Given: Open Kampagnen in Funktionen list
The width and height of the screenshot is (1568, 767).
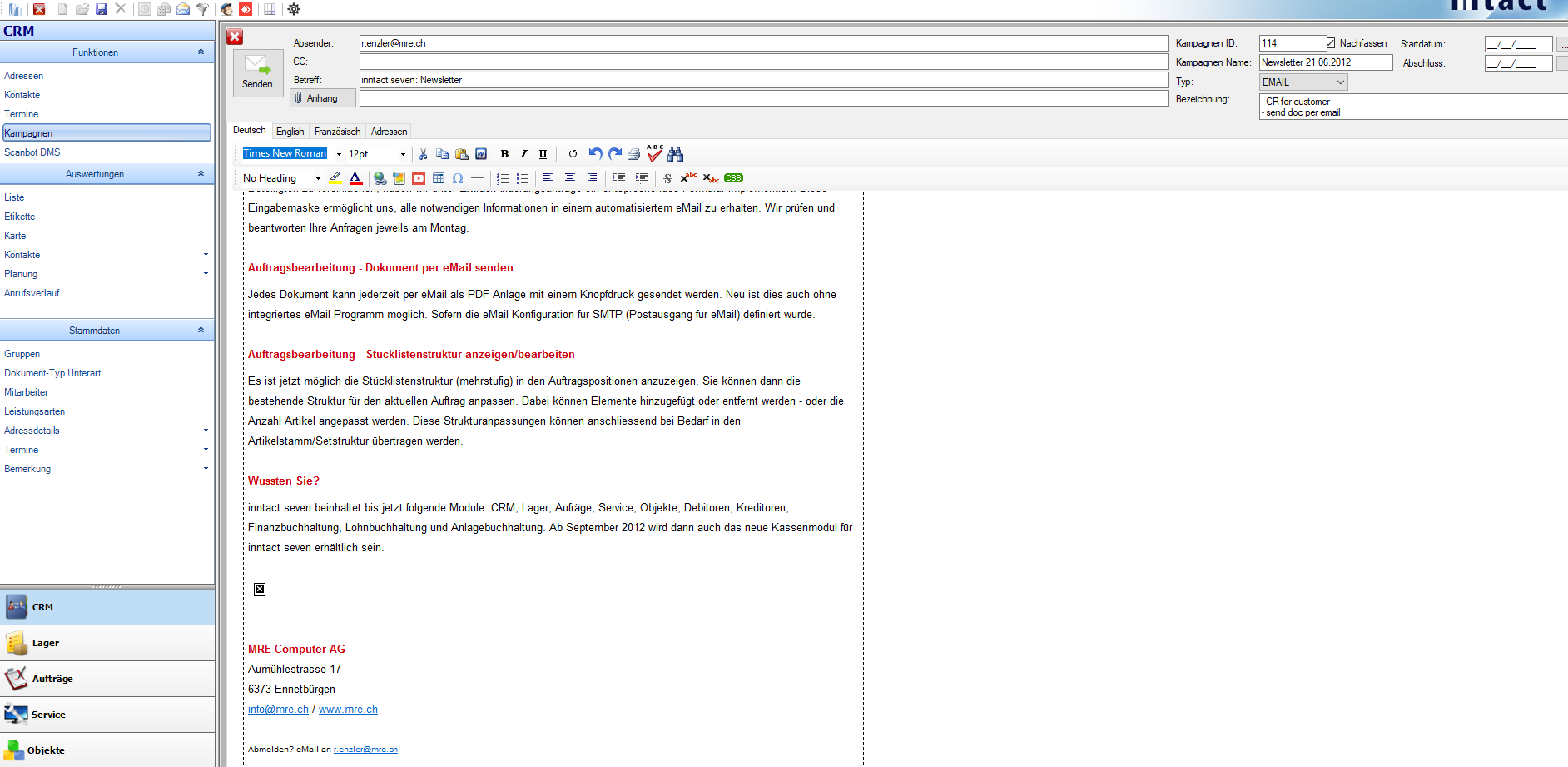Looking at the screenshot, I should pyautogui.click(x=107, y=133).
